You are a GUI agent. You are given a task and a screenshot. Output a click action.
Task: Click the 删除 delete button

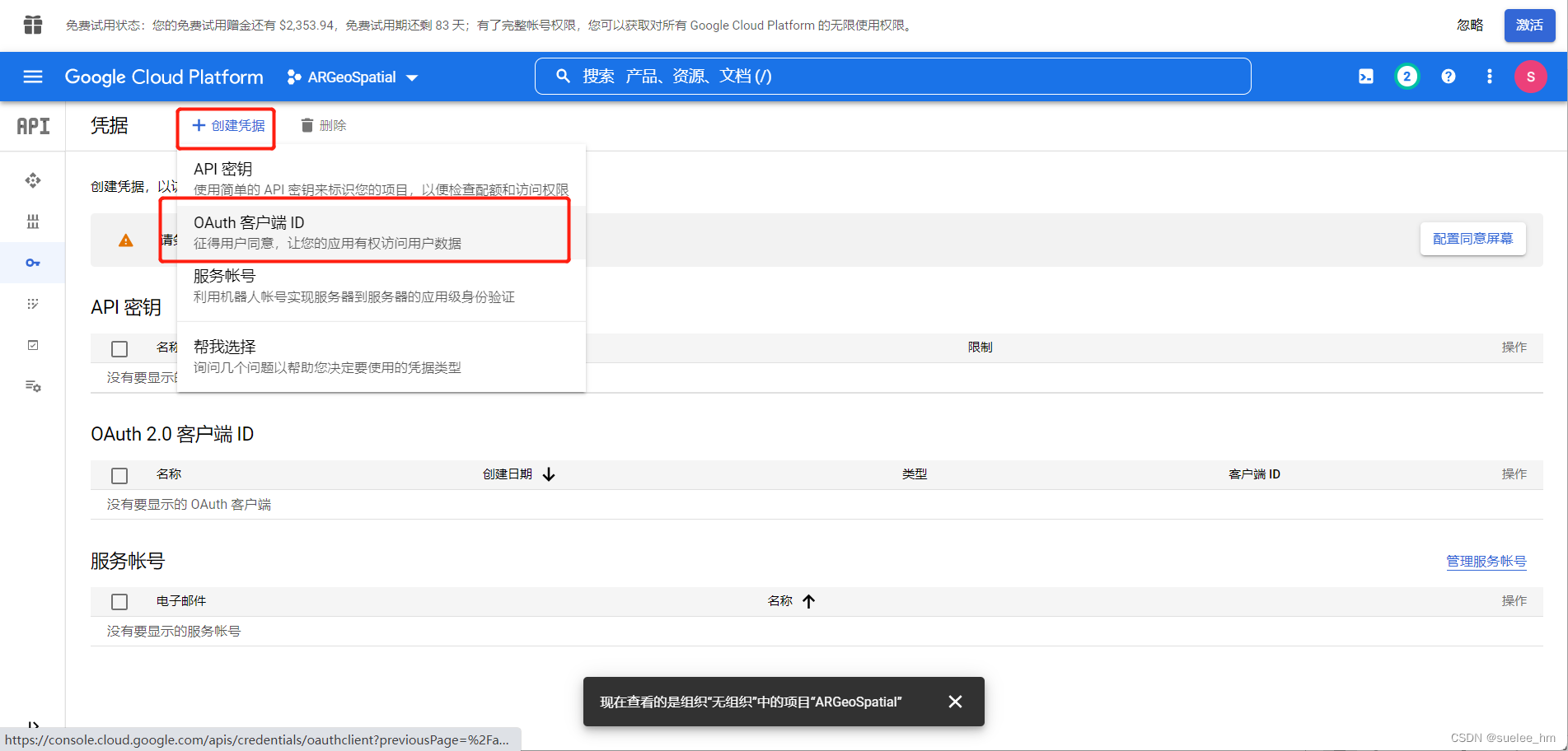(x=323, y=125)
